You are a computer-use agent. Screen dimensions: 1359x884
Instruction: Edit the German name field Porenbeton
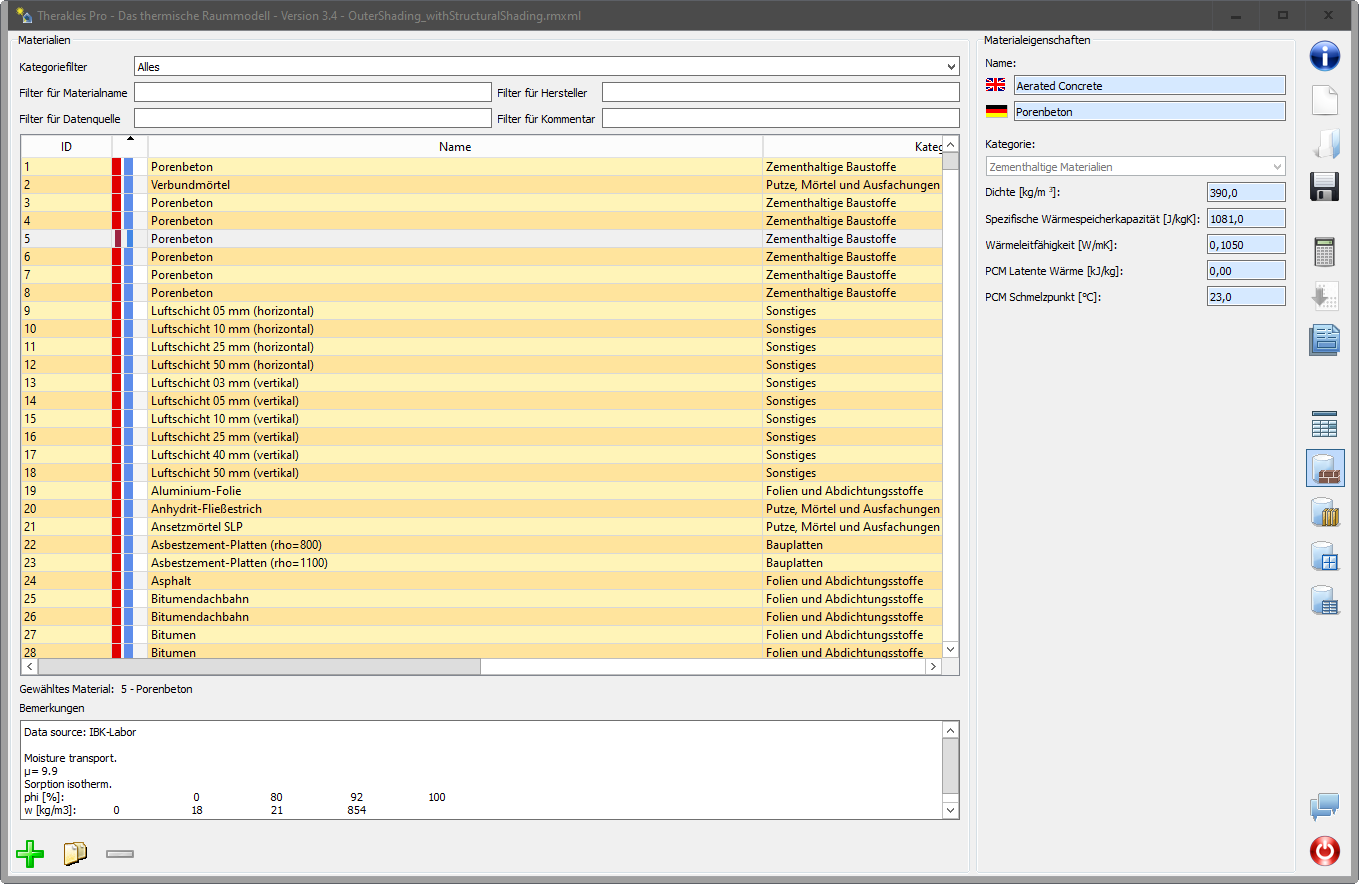[x=1150, y=112]
